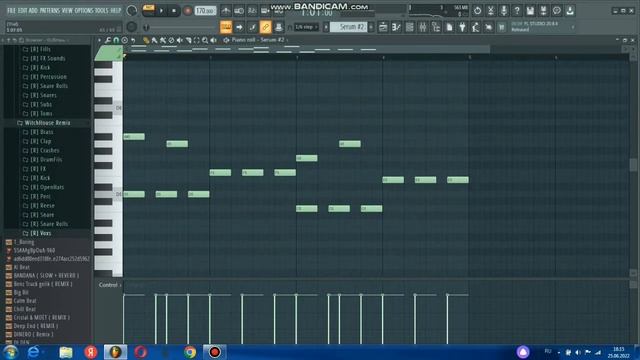Toggle the highlighted orange keyboard icon
640x360 pixels.
click(226, 27)
